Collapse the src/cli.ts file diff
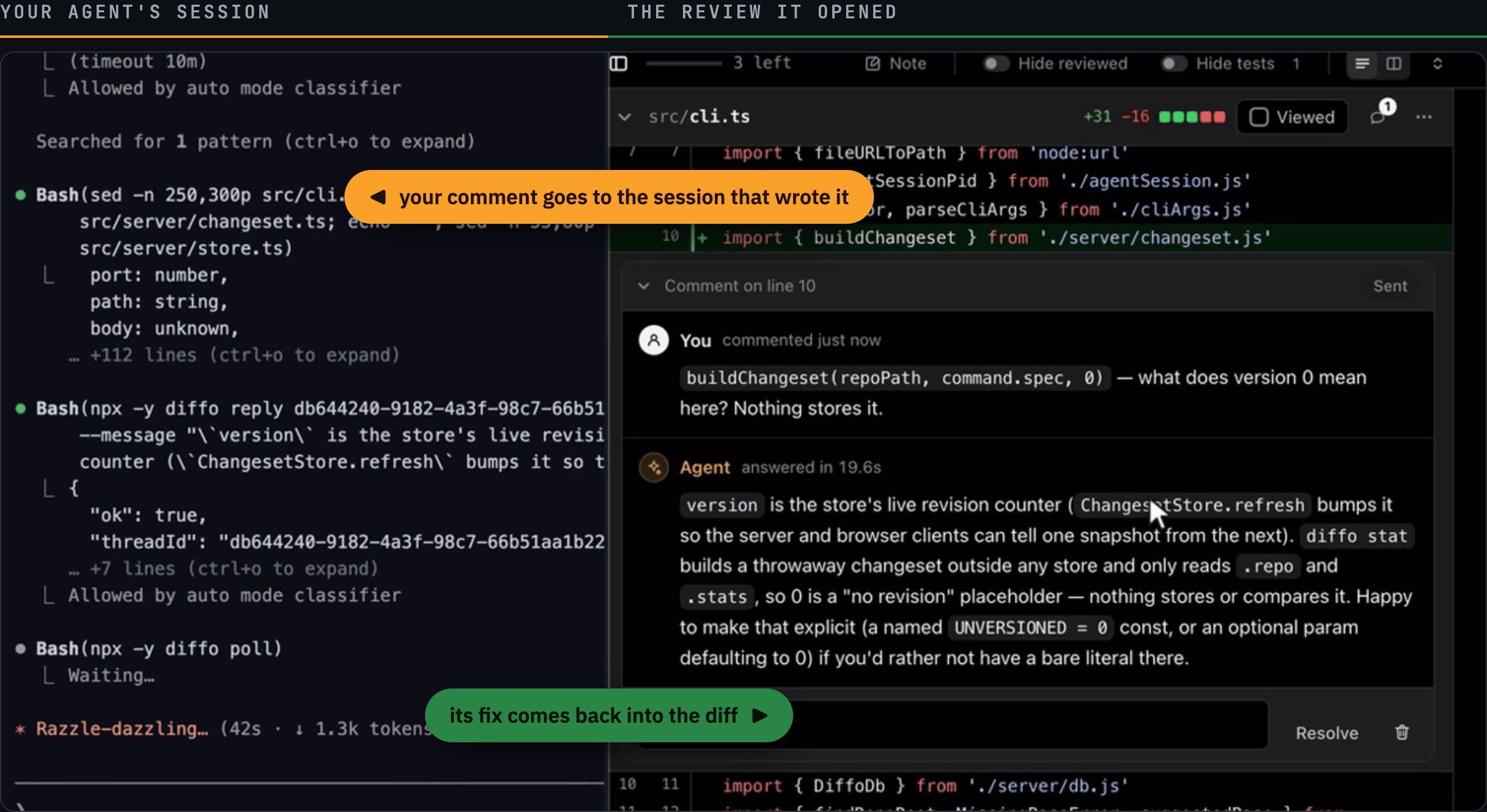The image size is (1487, 812). [x=624, y=117]
